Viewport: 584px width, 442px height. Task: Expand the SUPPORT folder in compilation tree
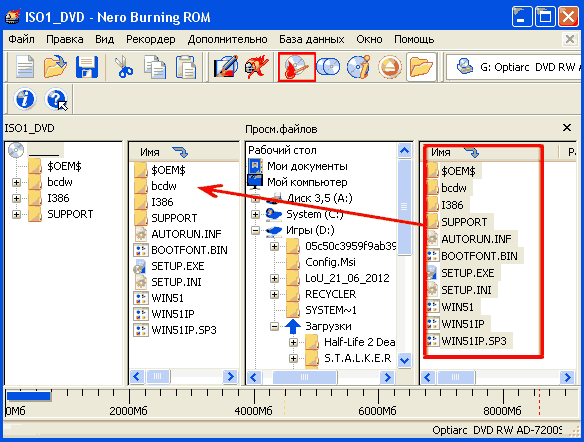tap(16, 214)
